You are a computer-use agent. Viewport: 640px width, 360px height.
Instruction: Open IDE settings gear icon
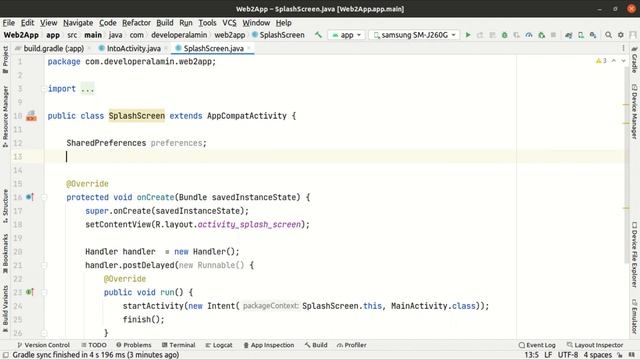pos(620,35)
